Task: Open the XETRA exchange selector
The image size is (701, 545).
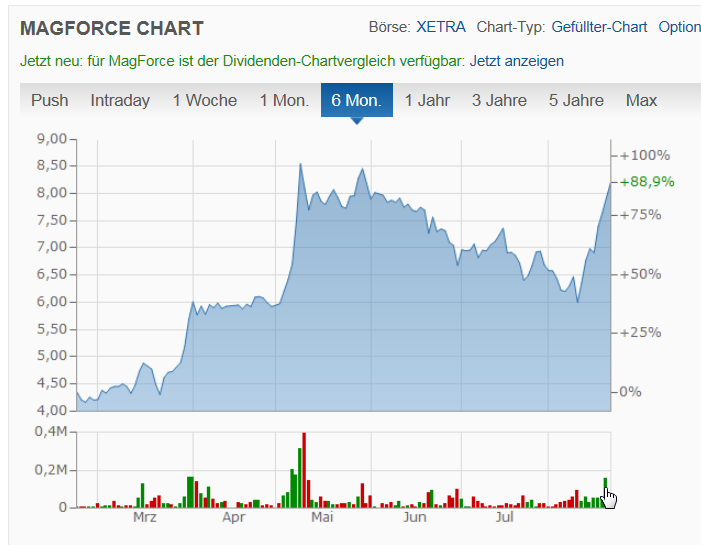Action: (x=441, y=27)
